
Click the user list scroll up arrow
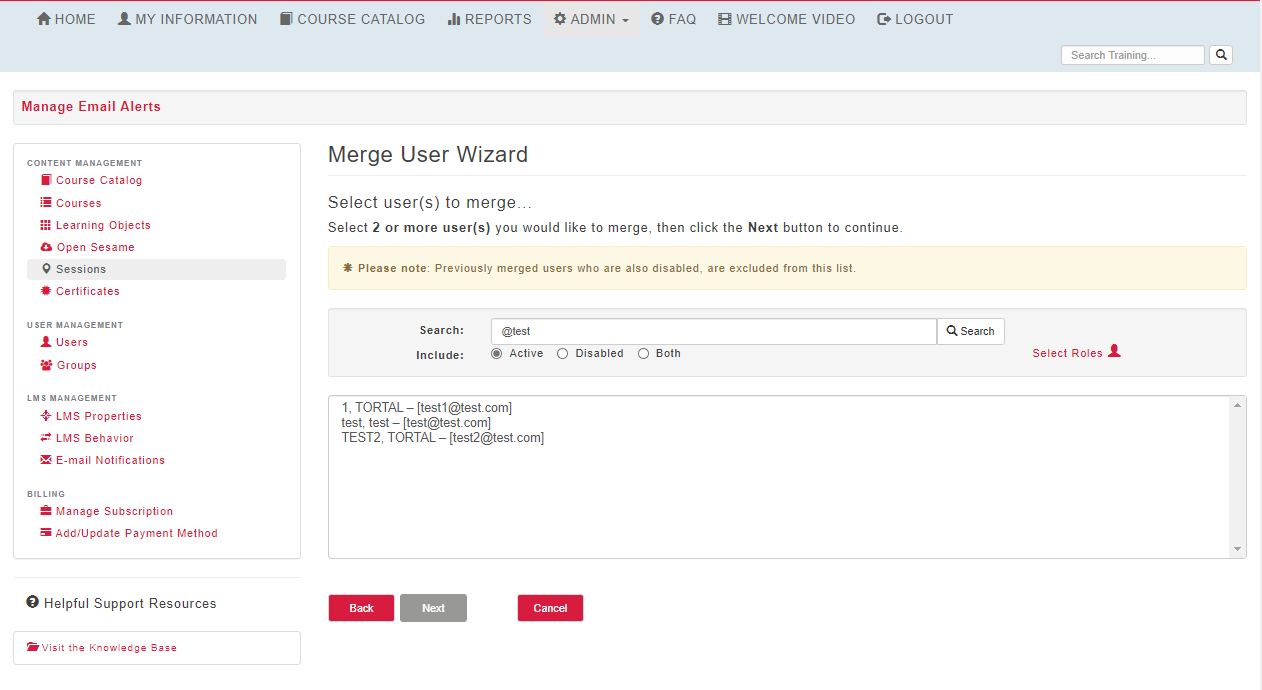(1238, 405)
